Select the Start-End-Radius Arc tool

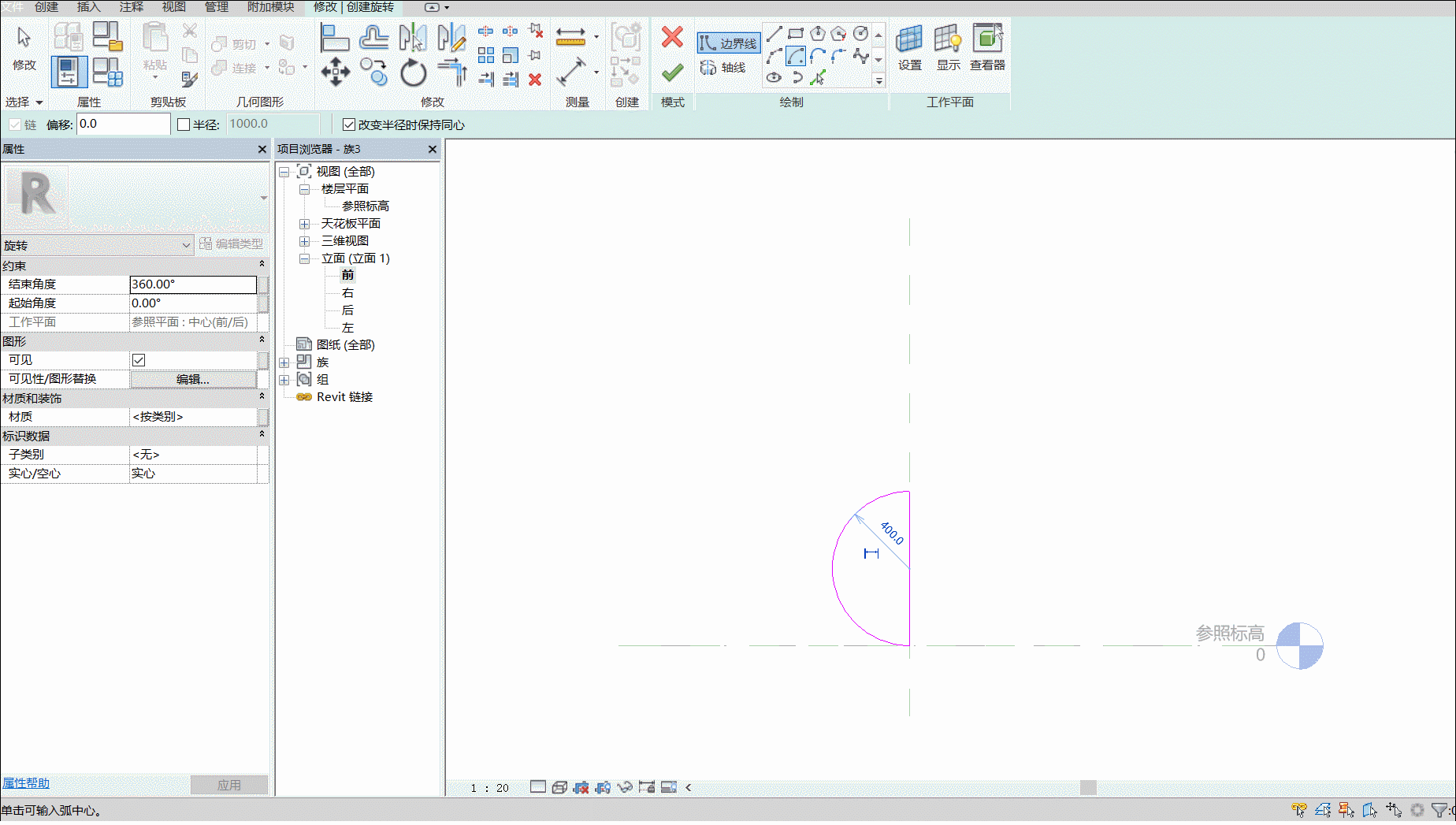tap(774, 56)
